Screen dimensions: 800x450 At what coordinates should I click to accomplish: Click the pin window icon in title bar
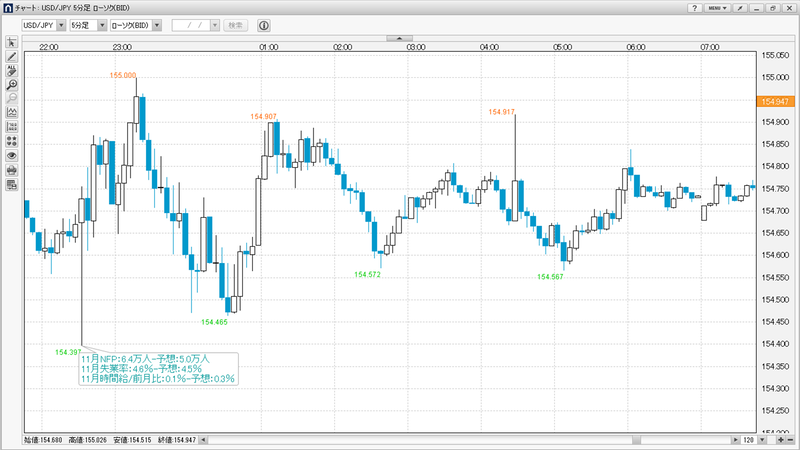pos(740,8)
